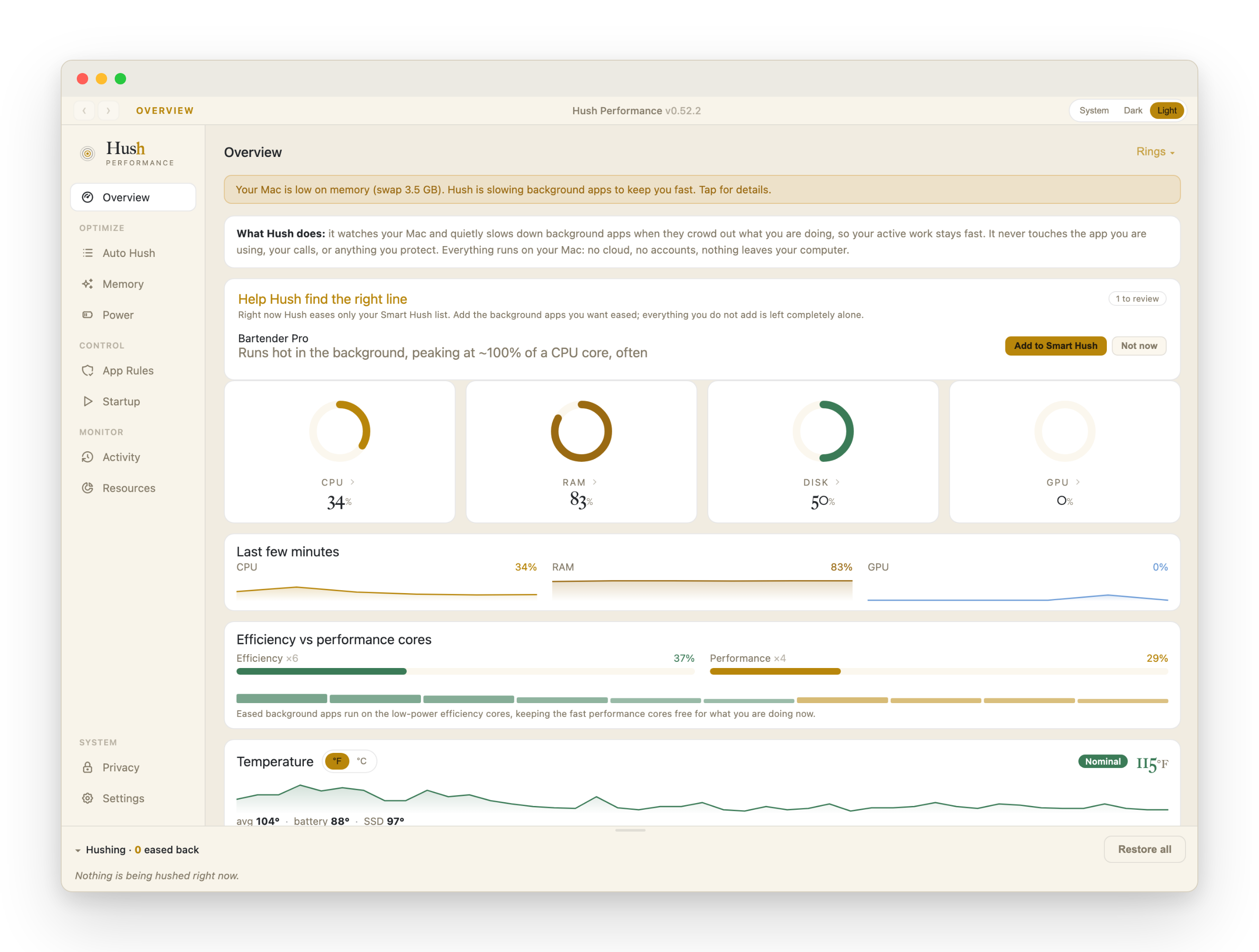Click the Activity history clock icon

(x=88, y=457)
